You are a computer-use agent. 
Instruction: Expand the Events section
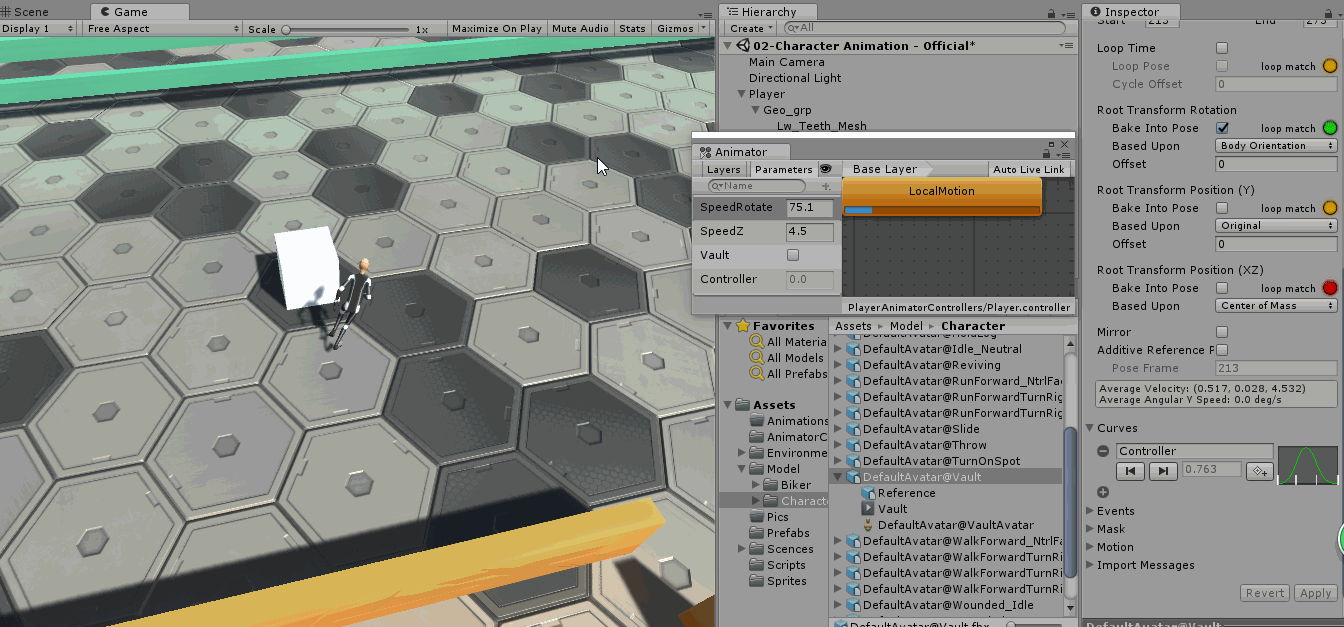[1090, 511]
